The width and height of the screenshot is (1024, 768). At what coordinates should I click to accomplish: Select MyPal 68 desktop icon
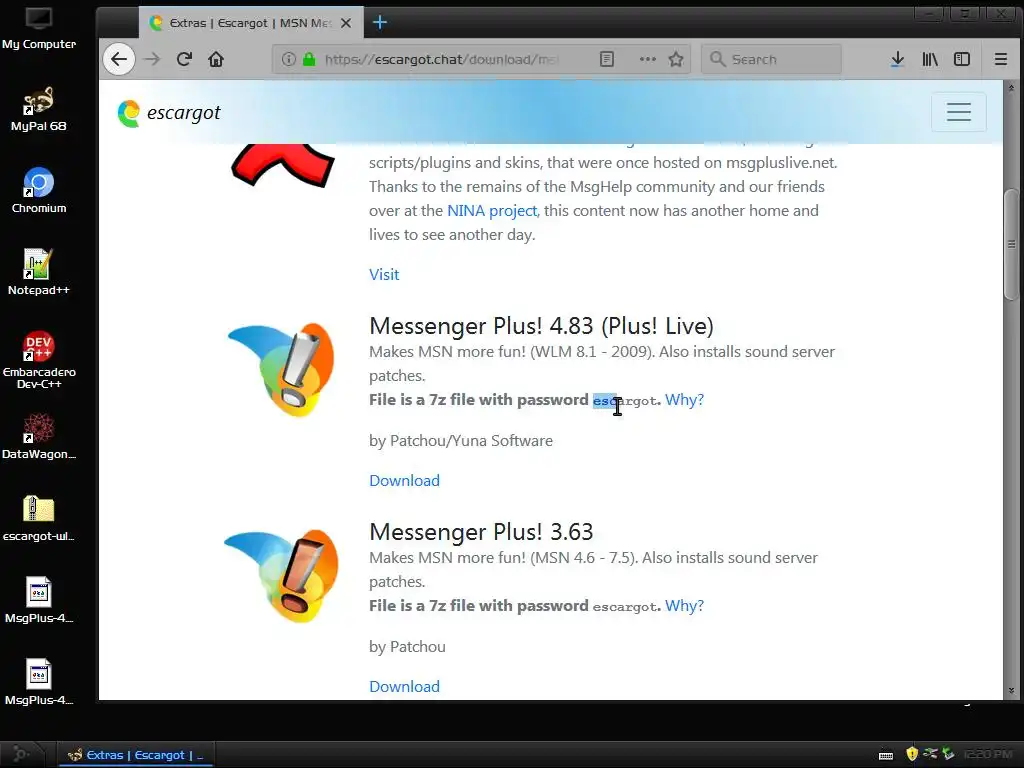[x=39, y=109]
